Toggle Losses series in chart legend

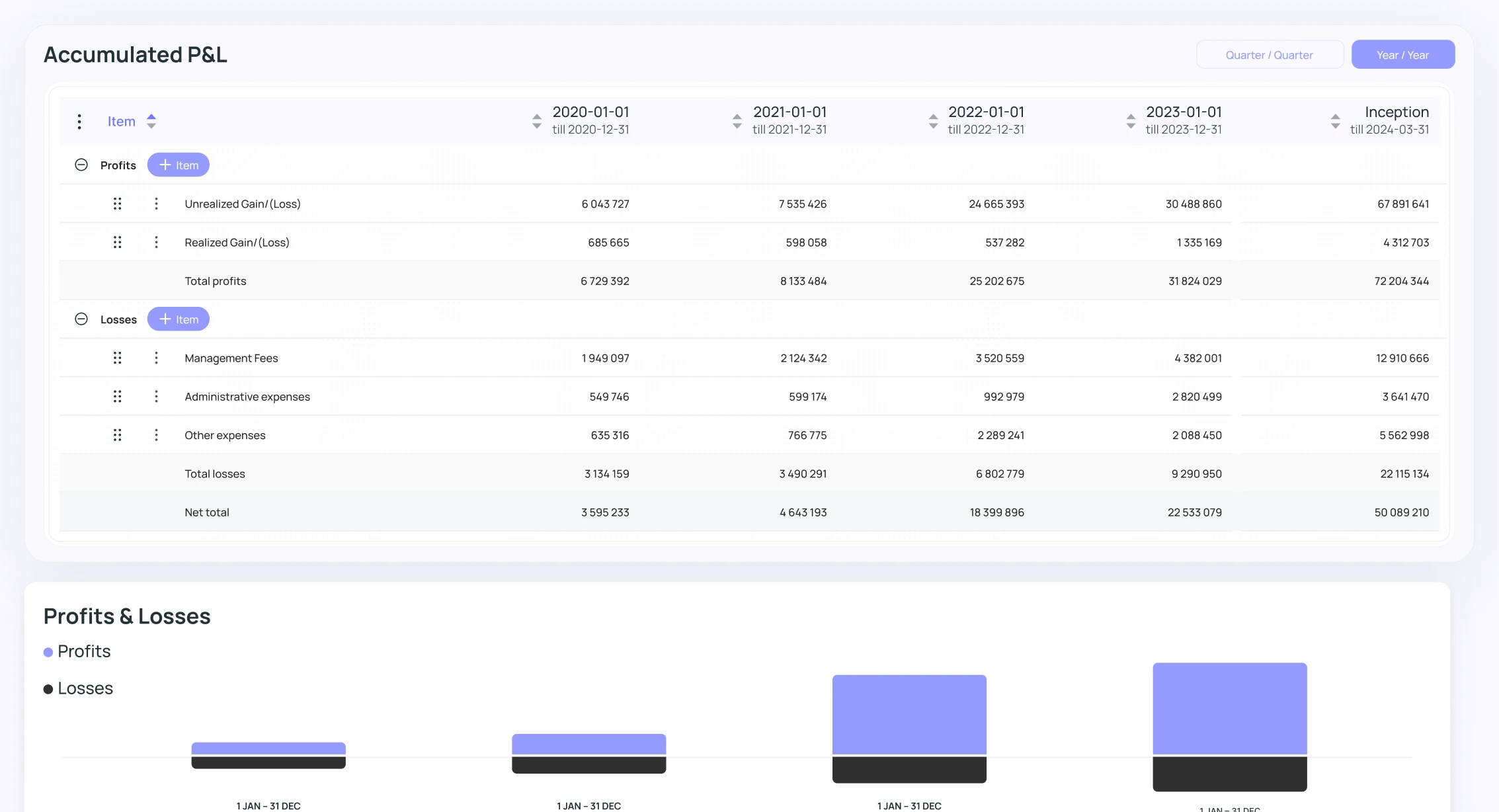point(78,688)
